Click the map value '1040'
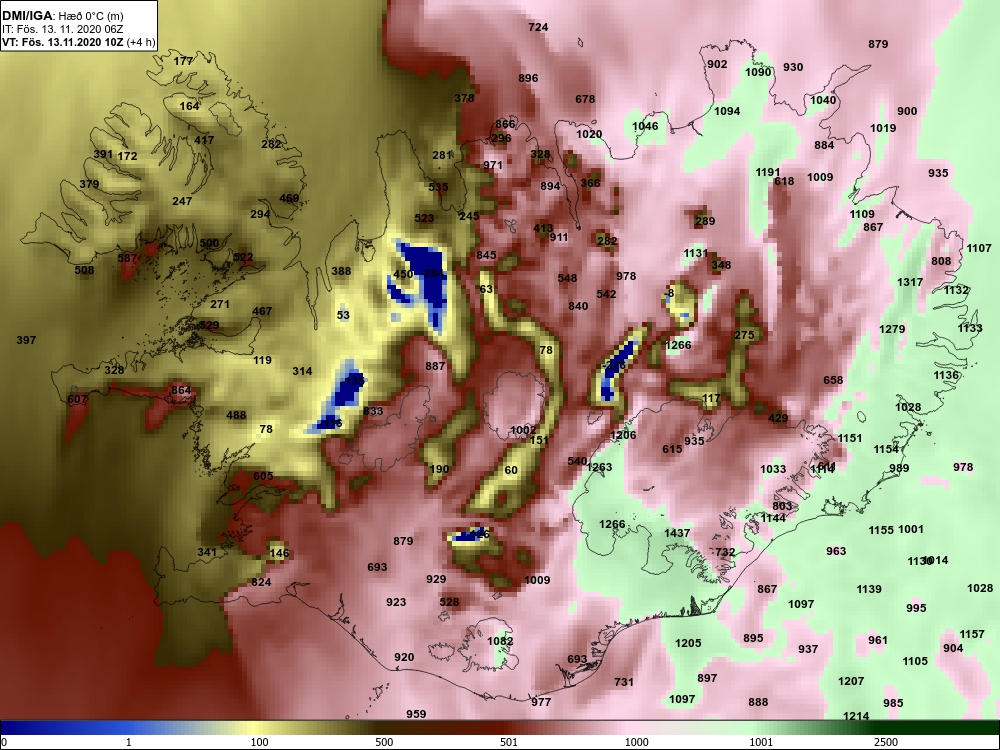 tap(823, 100)
